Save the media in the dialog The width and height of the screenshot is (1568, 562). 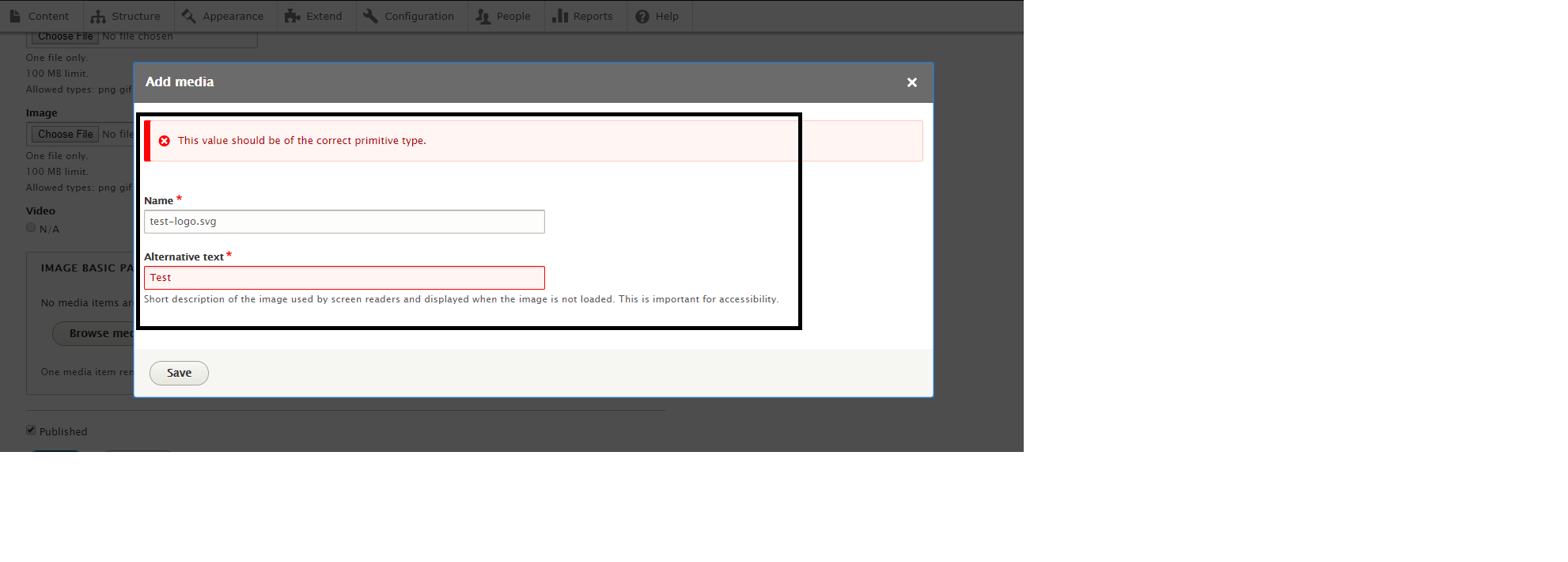(179, 373)
